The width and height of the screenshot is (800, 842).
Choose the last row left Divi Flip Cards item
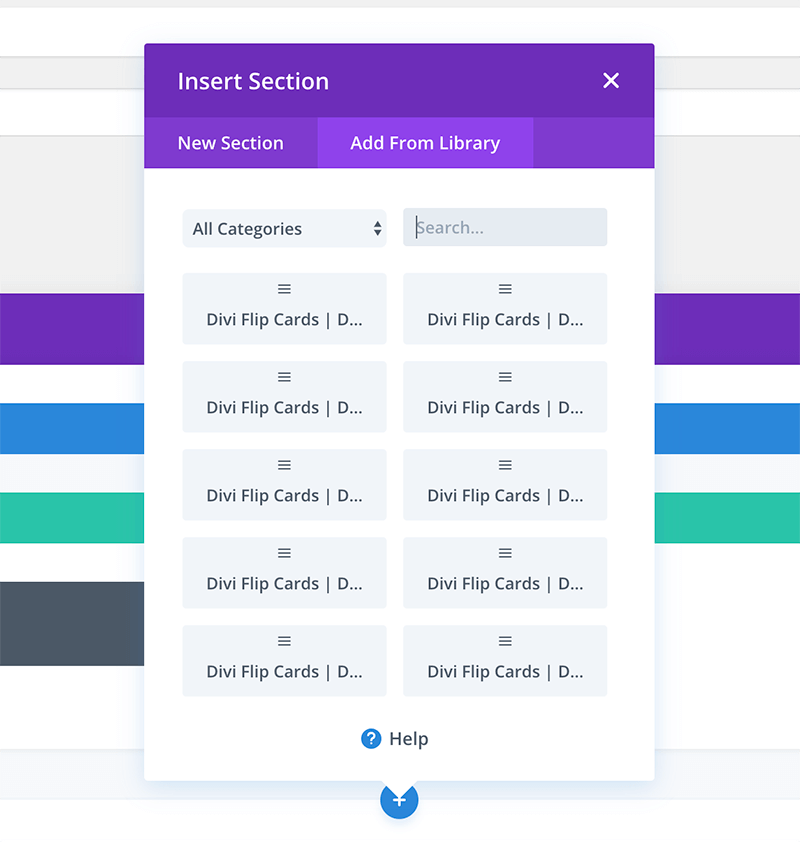[285, 661]
